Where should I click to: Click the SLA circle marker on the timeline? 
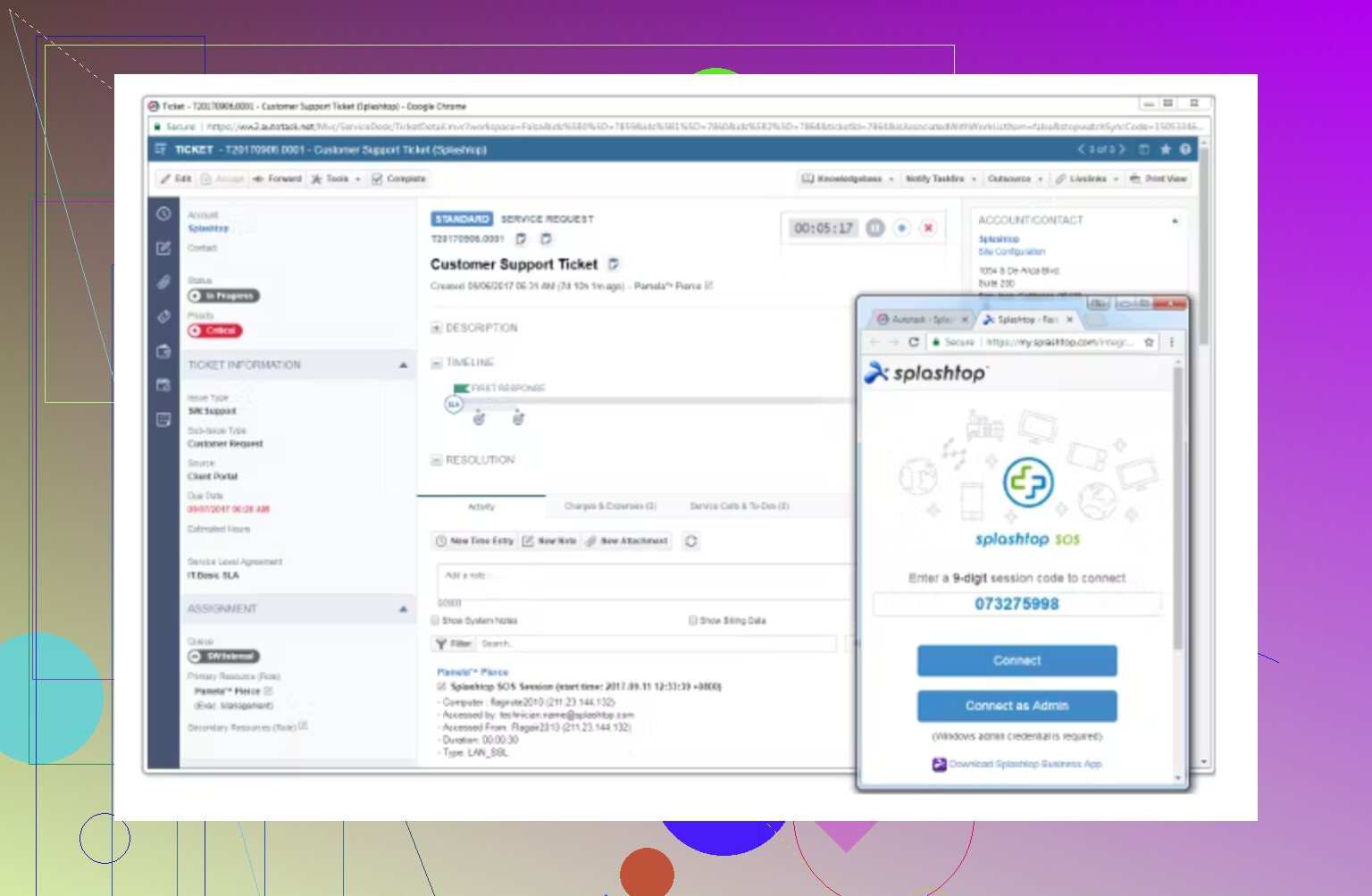click(x=454, y=405)
